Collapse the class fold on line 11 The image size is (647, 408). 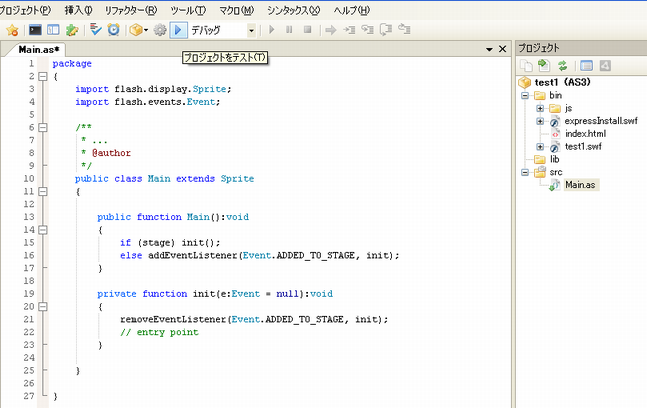[x=43, y=191]
